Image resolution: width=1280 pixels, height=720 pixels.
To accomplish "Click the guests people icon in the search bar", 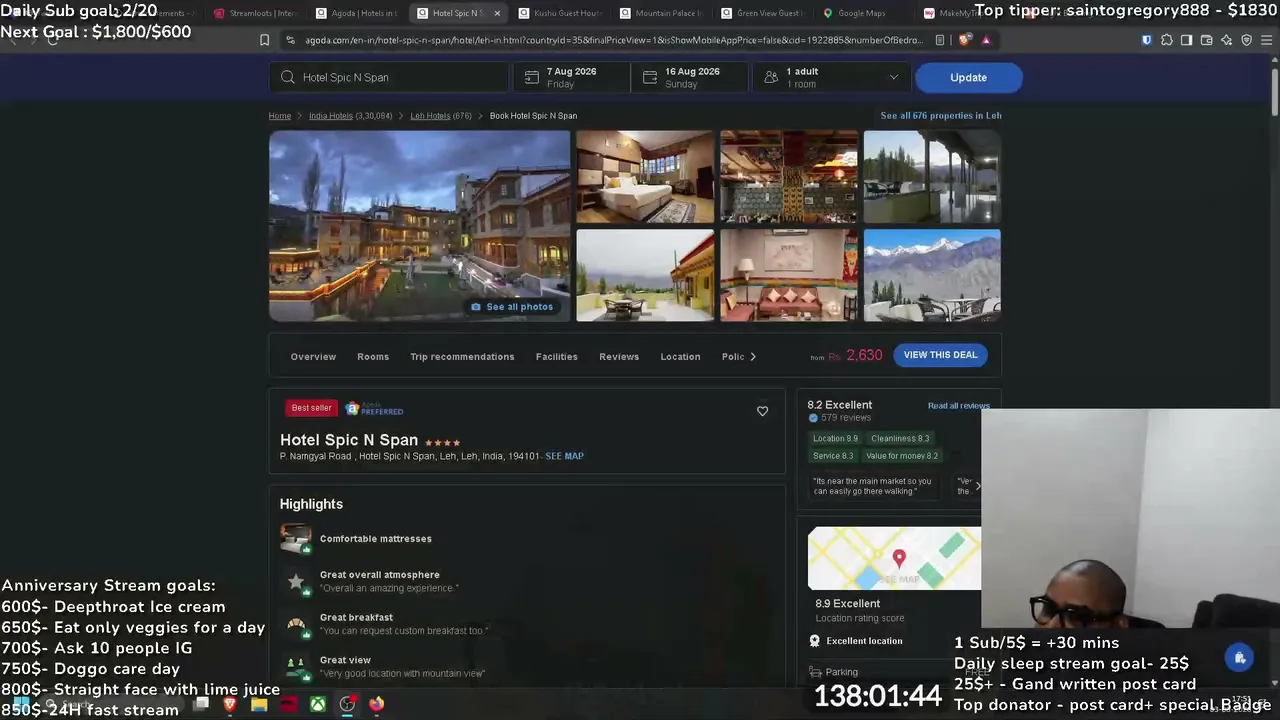I will pyautogui.click(x=771, y=77).
